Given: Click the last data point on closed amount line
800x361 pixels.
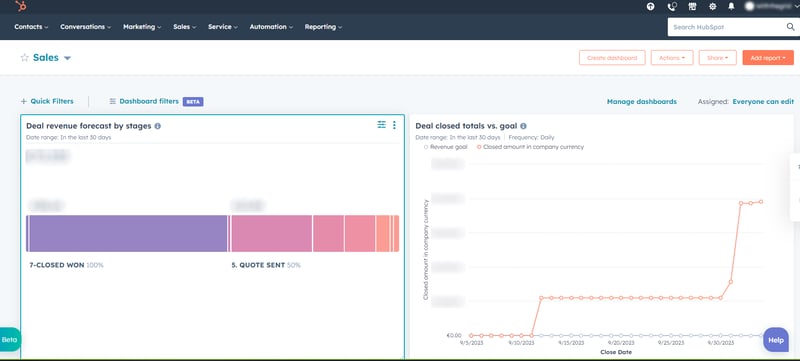Looking at the screenshot, I should [761, 202].
